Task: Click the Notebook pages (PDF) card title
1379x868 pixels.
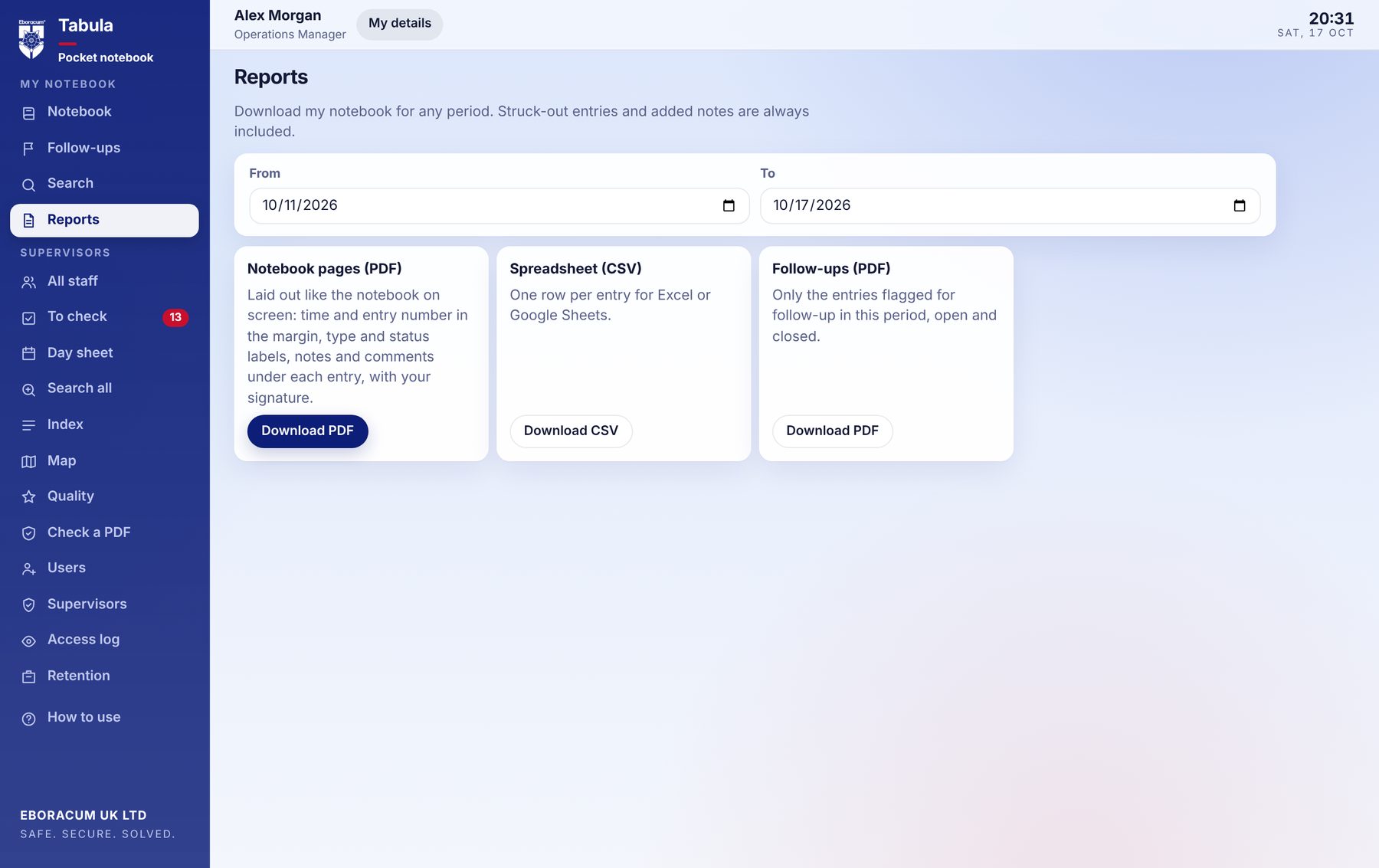Action: [325, 269]
